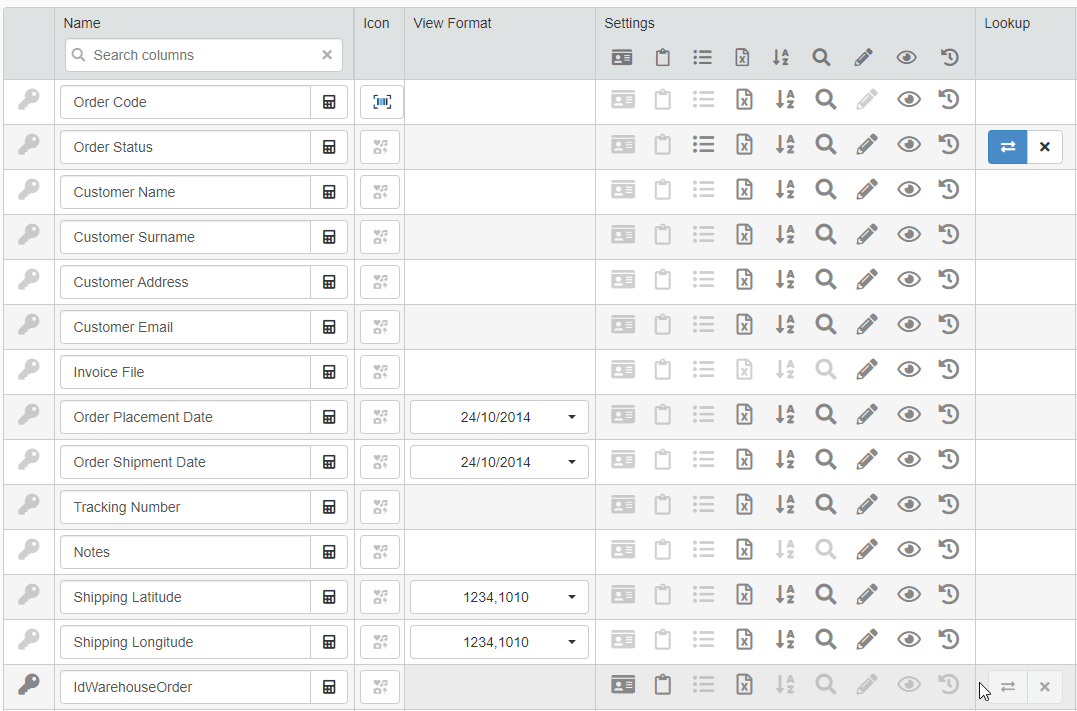Click the search magnifier icon for Tracking Number
This screenshot has width=1077, height=711.
coord(825,505)
